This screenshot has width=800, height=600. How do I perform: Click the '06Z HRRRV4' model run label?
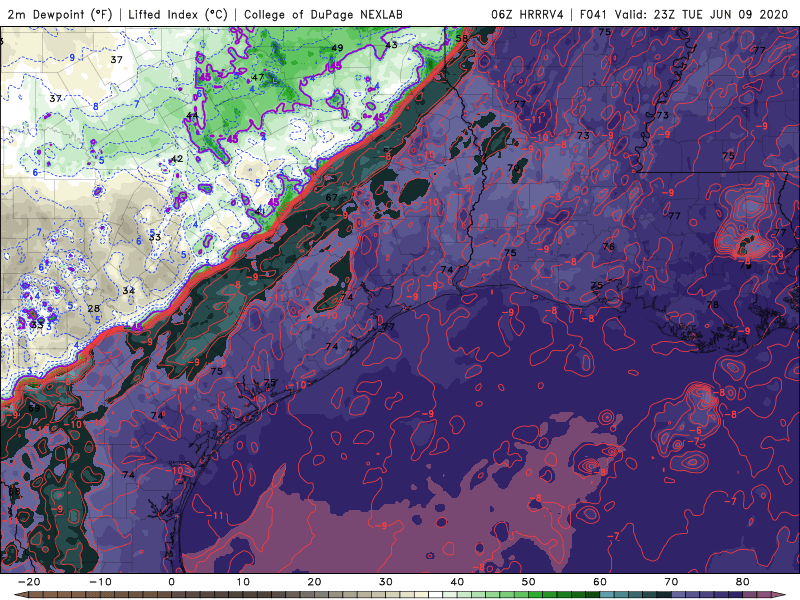coord(527,14)
